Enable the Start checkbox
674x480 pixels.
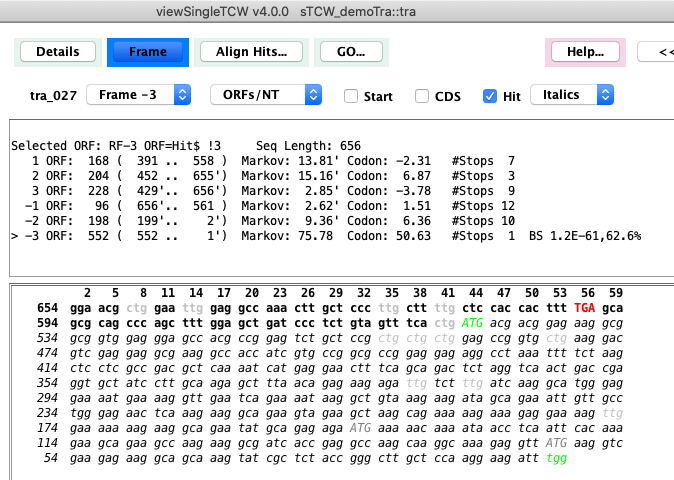[x=351, y=96]
